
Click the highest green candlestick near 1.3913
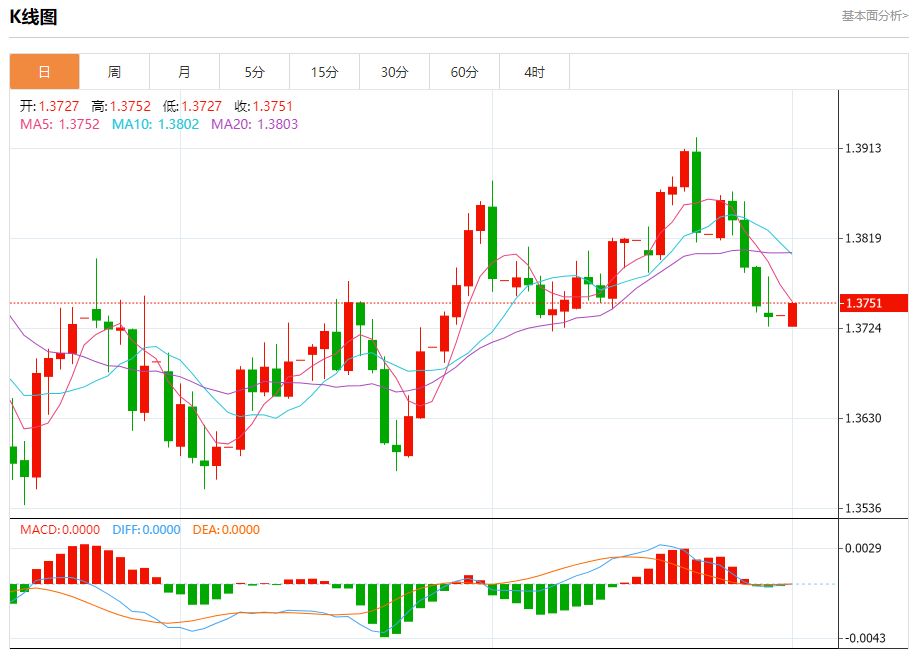(696, 191)
